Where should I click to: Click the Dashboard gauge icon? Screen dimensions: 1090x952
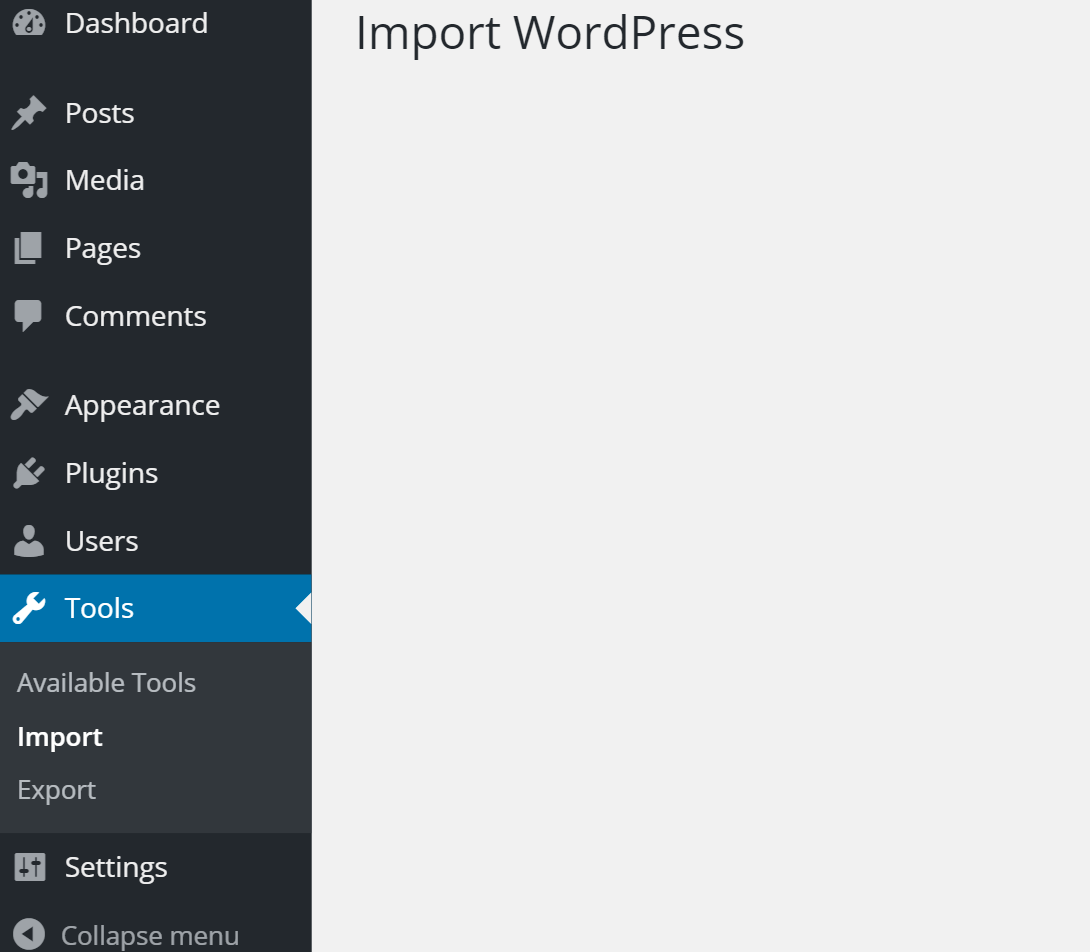[x=26, y=22]
